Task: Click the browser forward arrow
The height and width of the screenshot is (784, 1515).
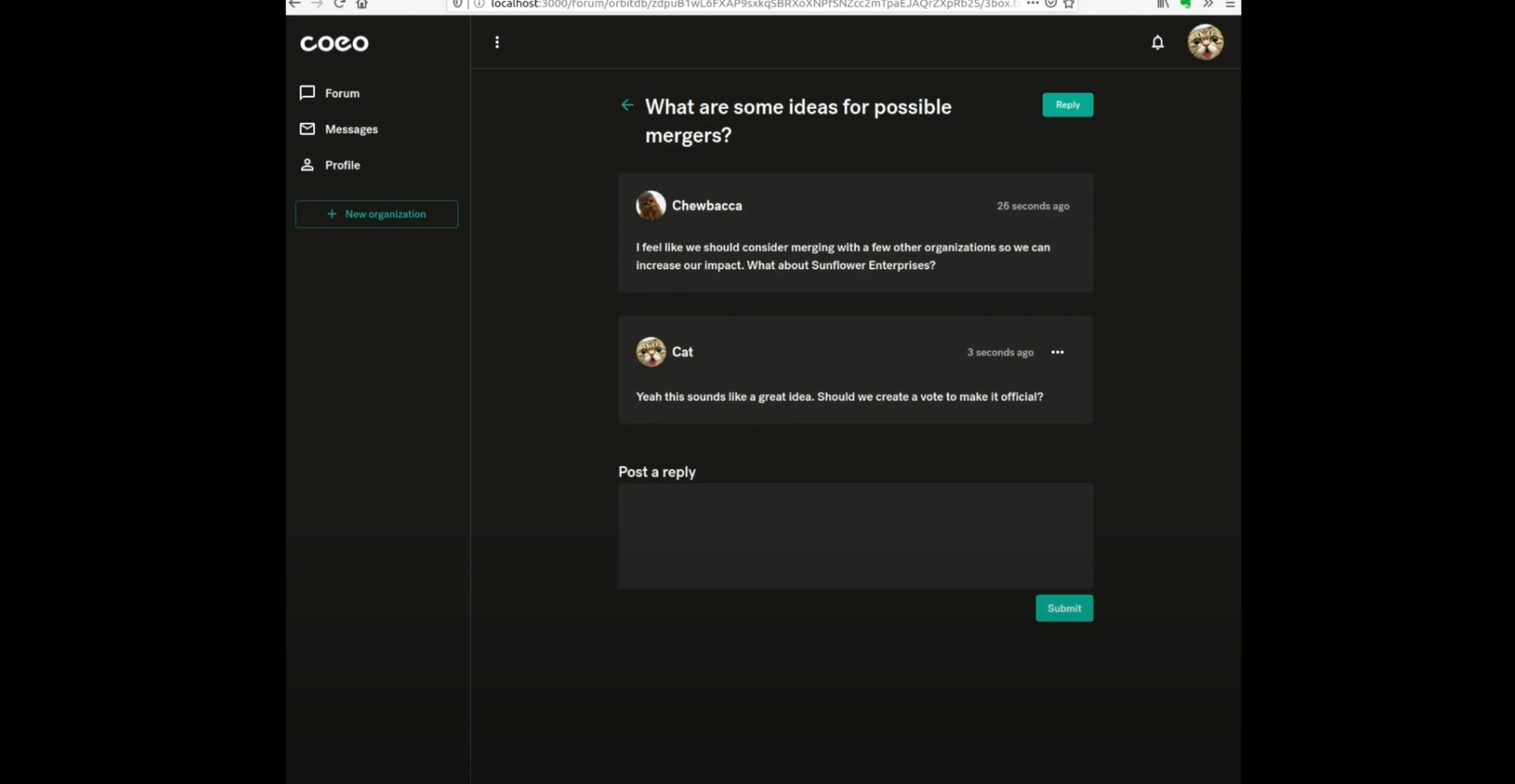Action: click(x=317, y=4)
